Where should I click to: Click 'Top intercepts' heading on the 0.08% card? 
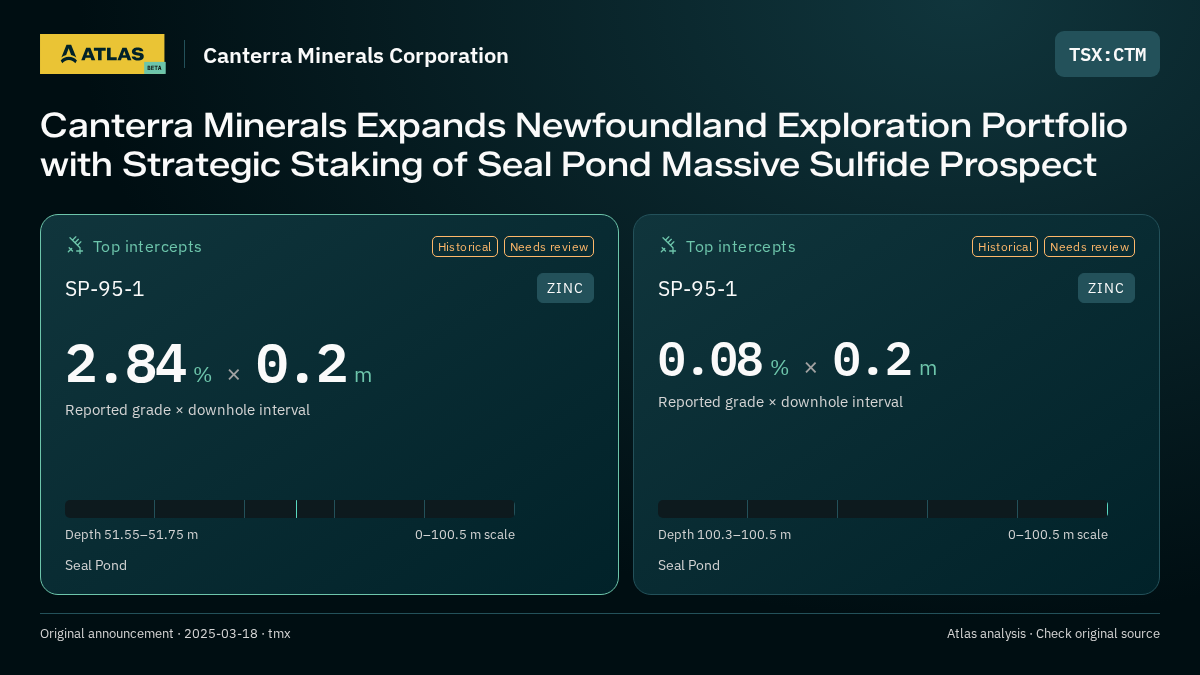pos(740,246)
